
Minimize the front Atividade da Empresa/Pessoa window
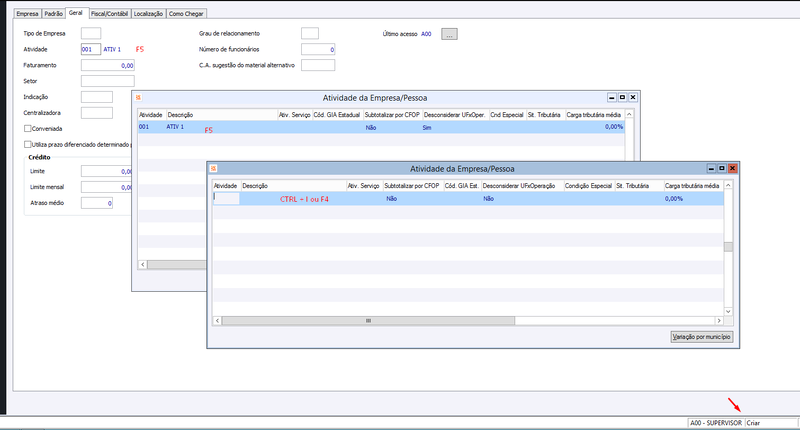click(x=712, y=168)
